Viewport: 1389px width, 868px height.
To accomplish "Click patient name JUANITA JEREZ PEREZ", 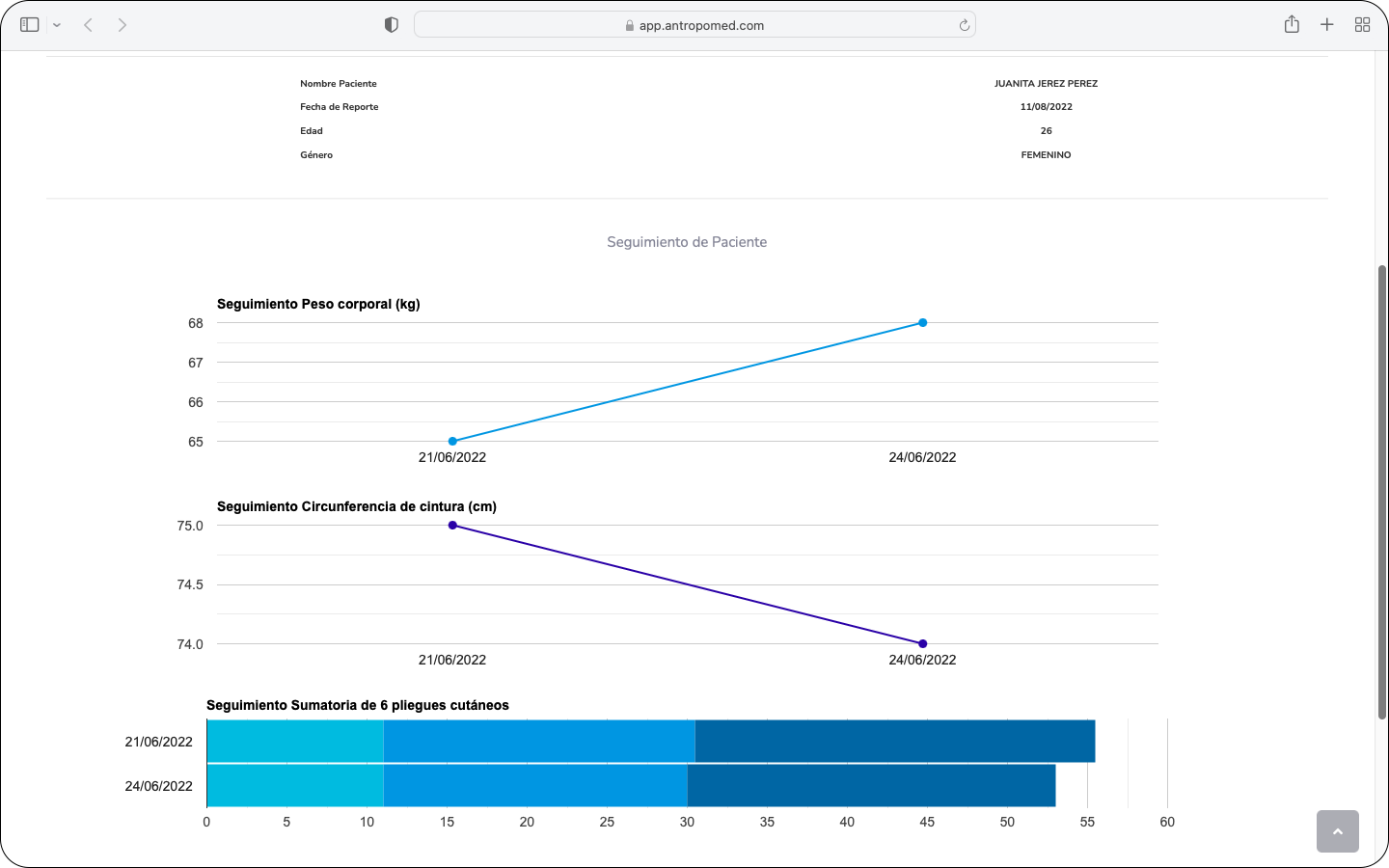I will coord(1046,84).
